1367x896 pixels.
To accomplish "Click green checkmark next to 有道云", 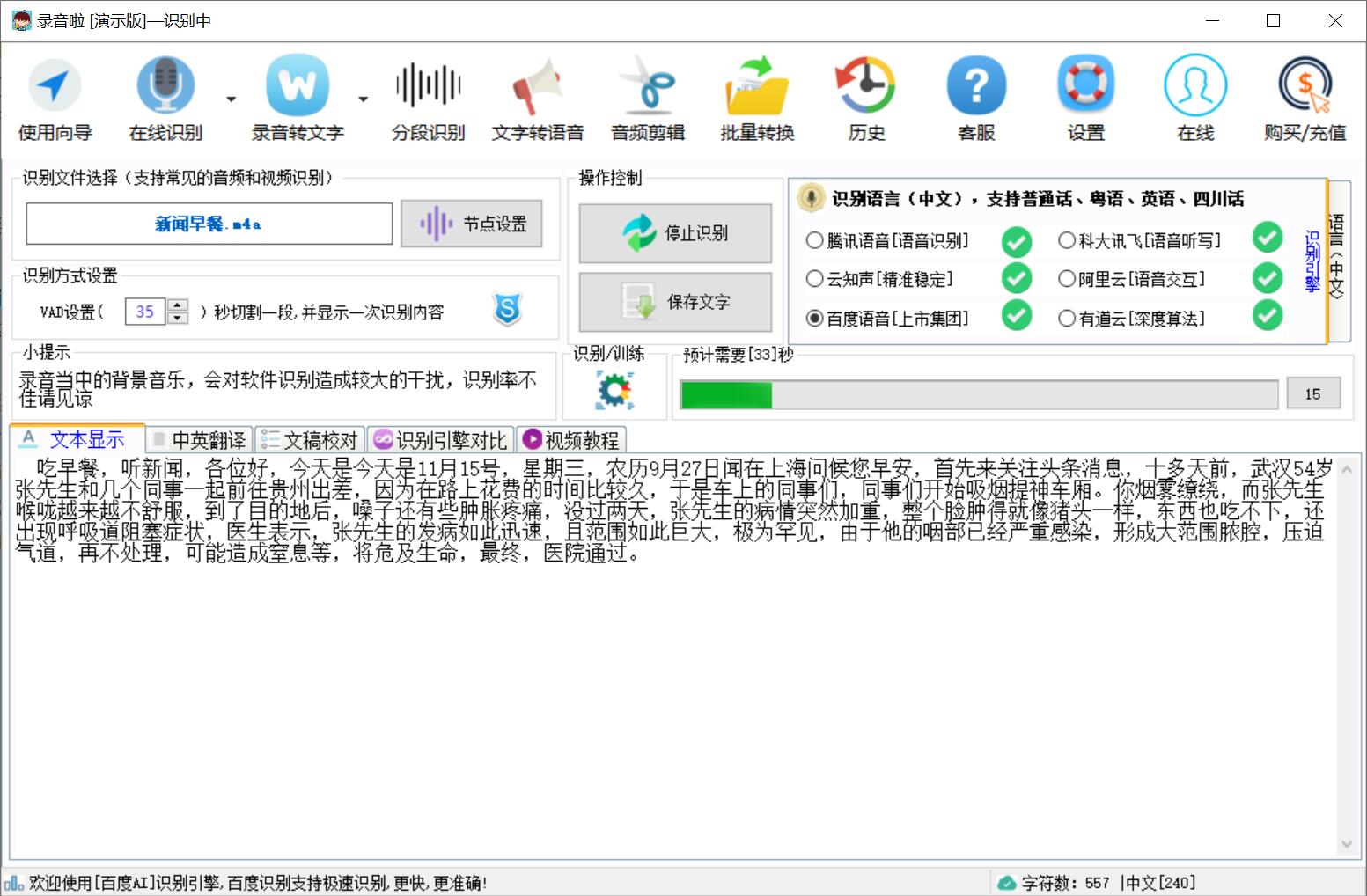I will (x=1268, y=316).
